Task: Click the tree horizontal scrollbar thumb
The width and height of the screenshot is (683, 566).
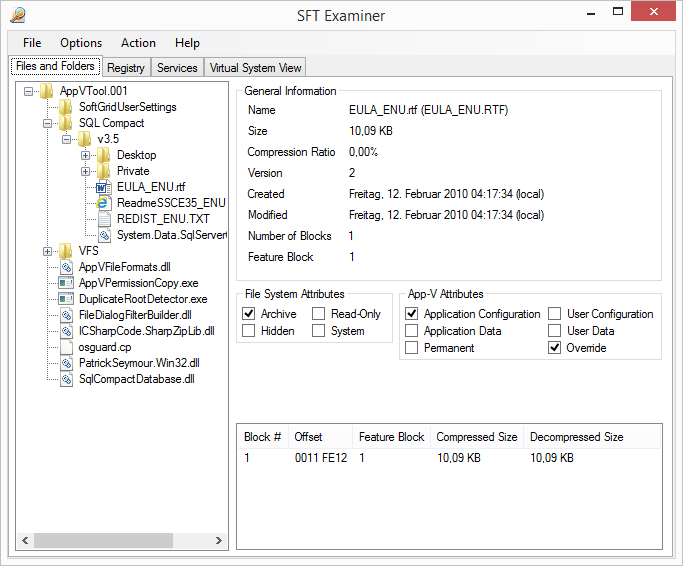Action: coord(103,541)
